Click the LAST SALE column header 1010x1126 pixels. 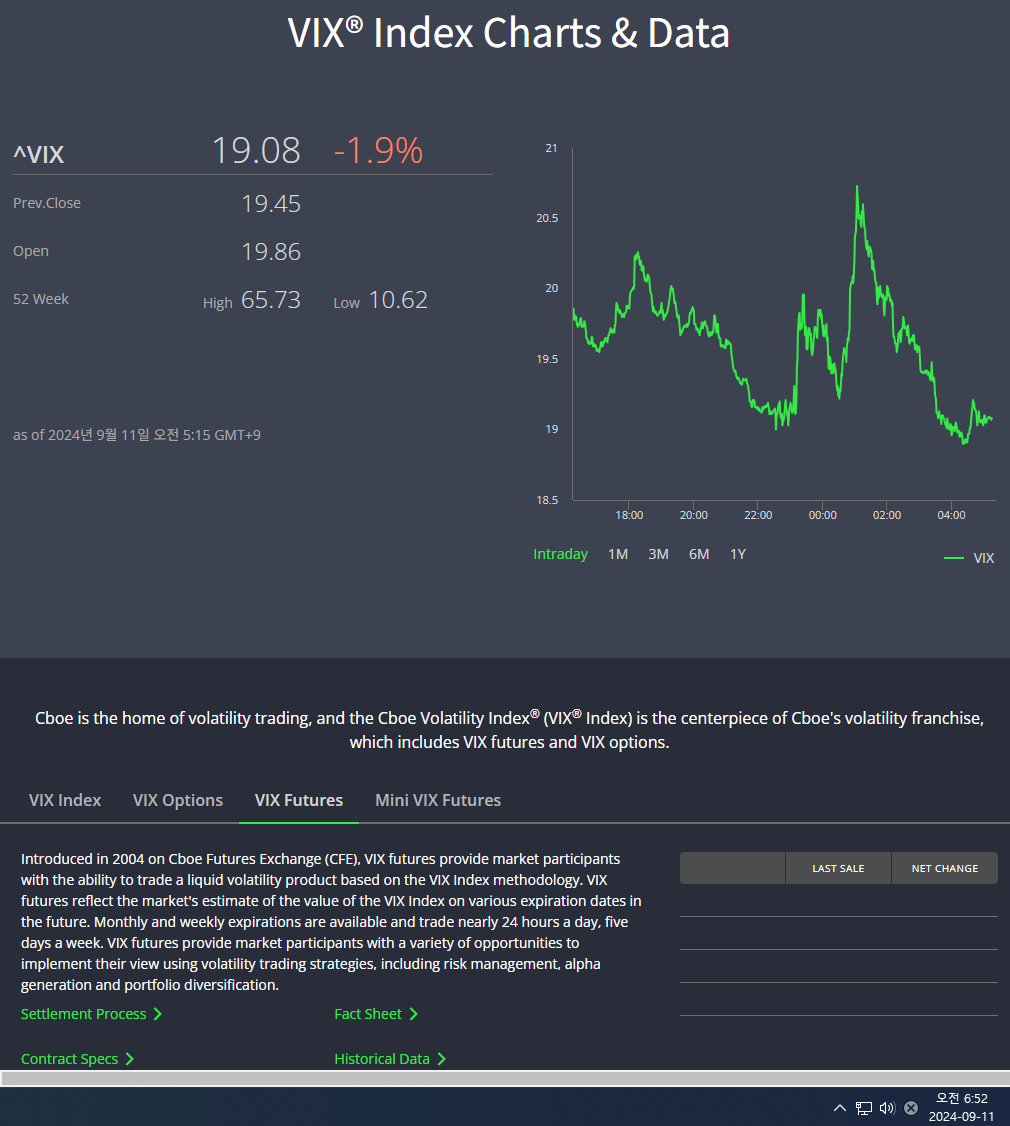coord(838,868)
